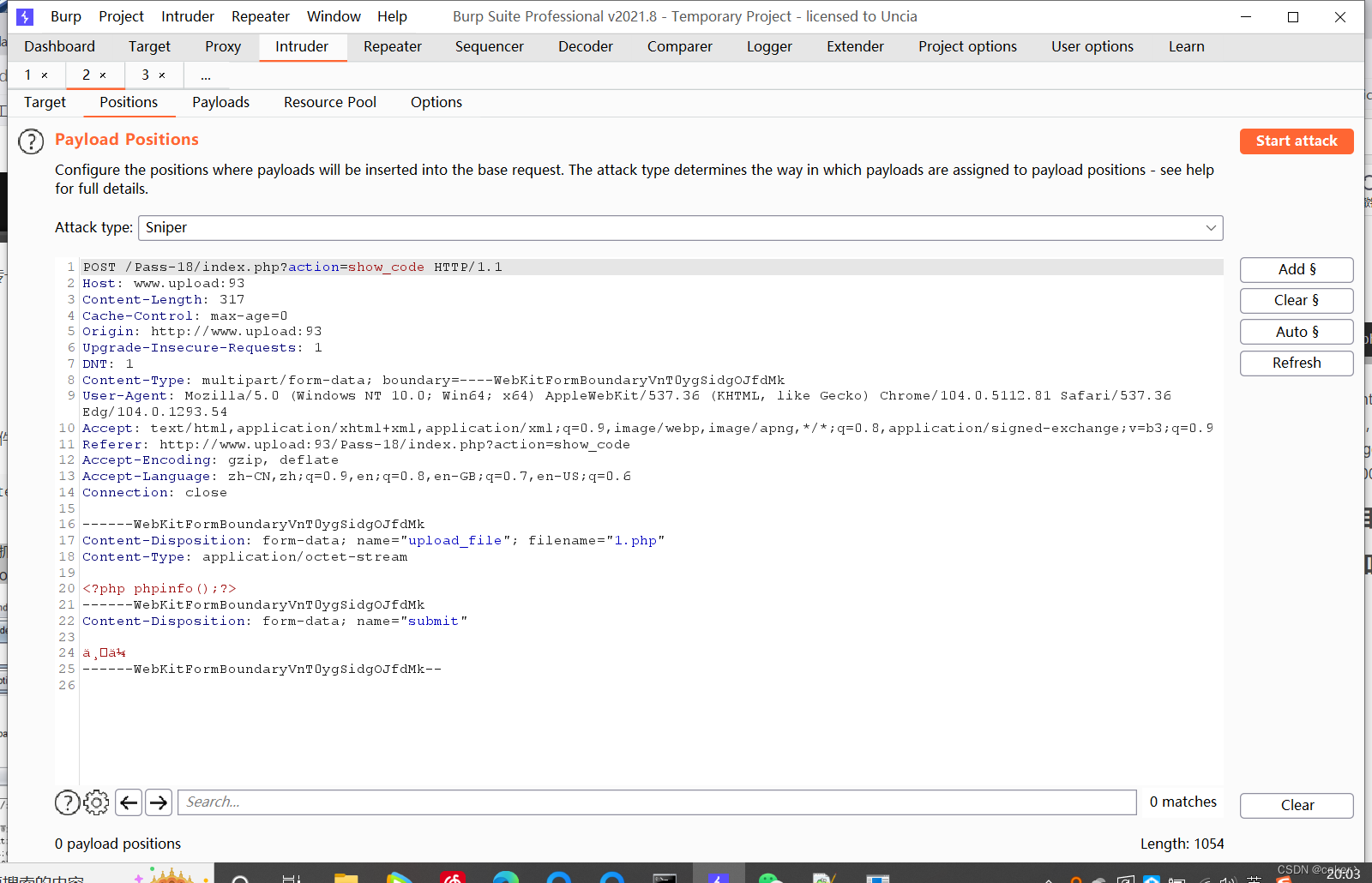This screenshot has height=883, width=1372.
Task: Click the Refresh button
Action: tap(1297, 363)
